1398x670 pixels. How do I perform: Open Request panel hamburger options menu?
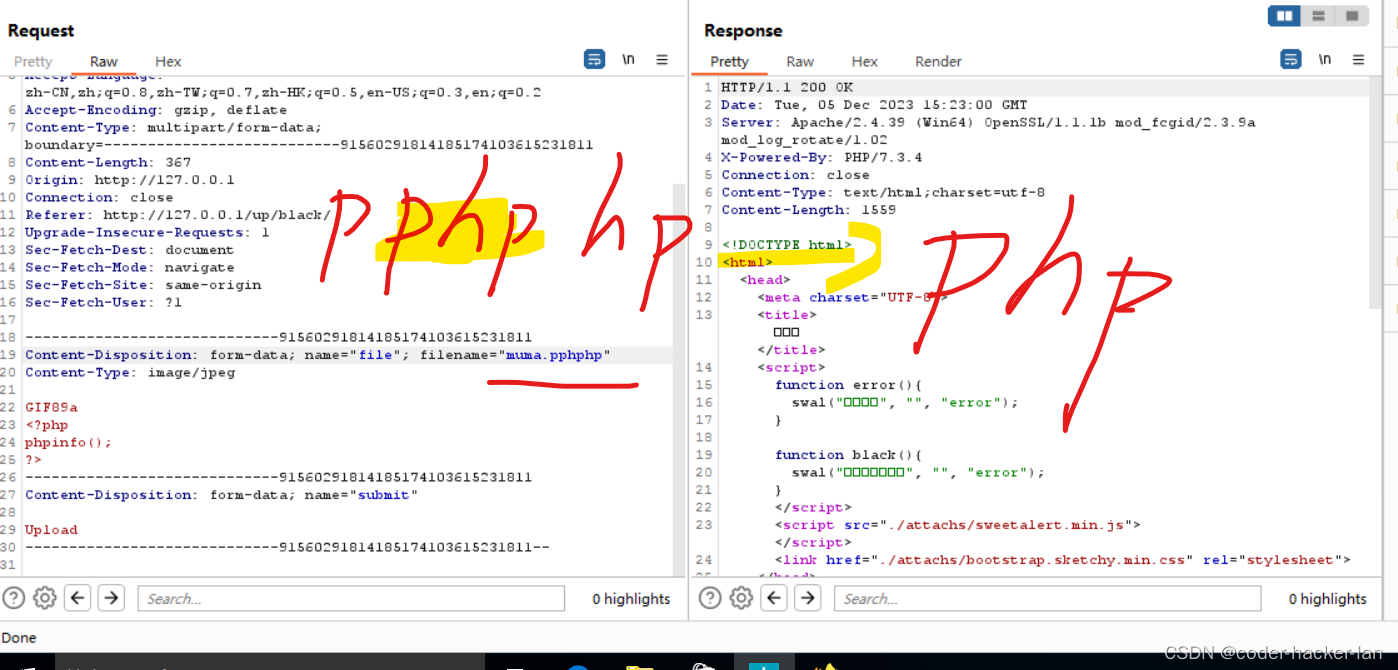[x=662, y=60]
